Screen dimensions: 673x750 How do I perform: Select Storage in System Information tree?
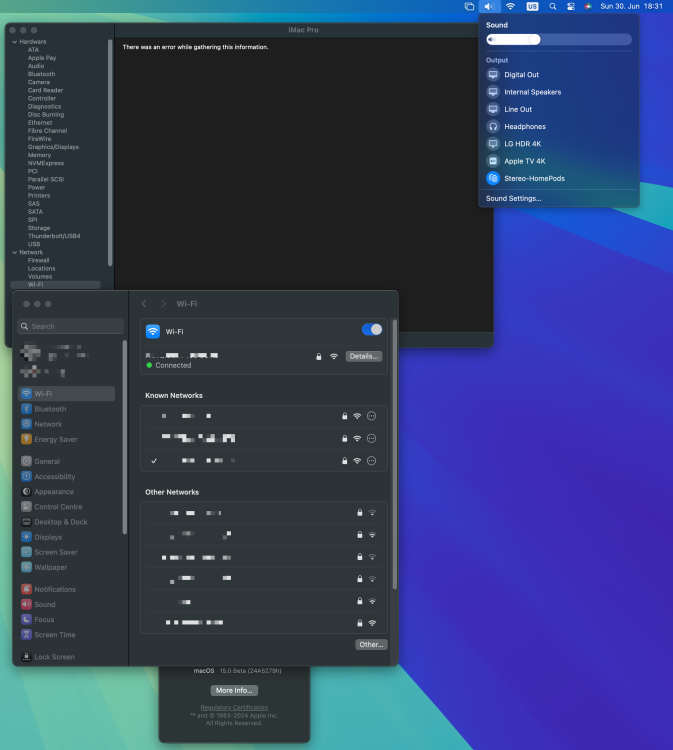pos(39,228)
